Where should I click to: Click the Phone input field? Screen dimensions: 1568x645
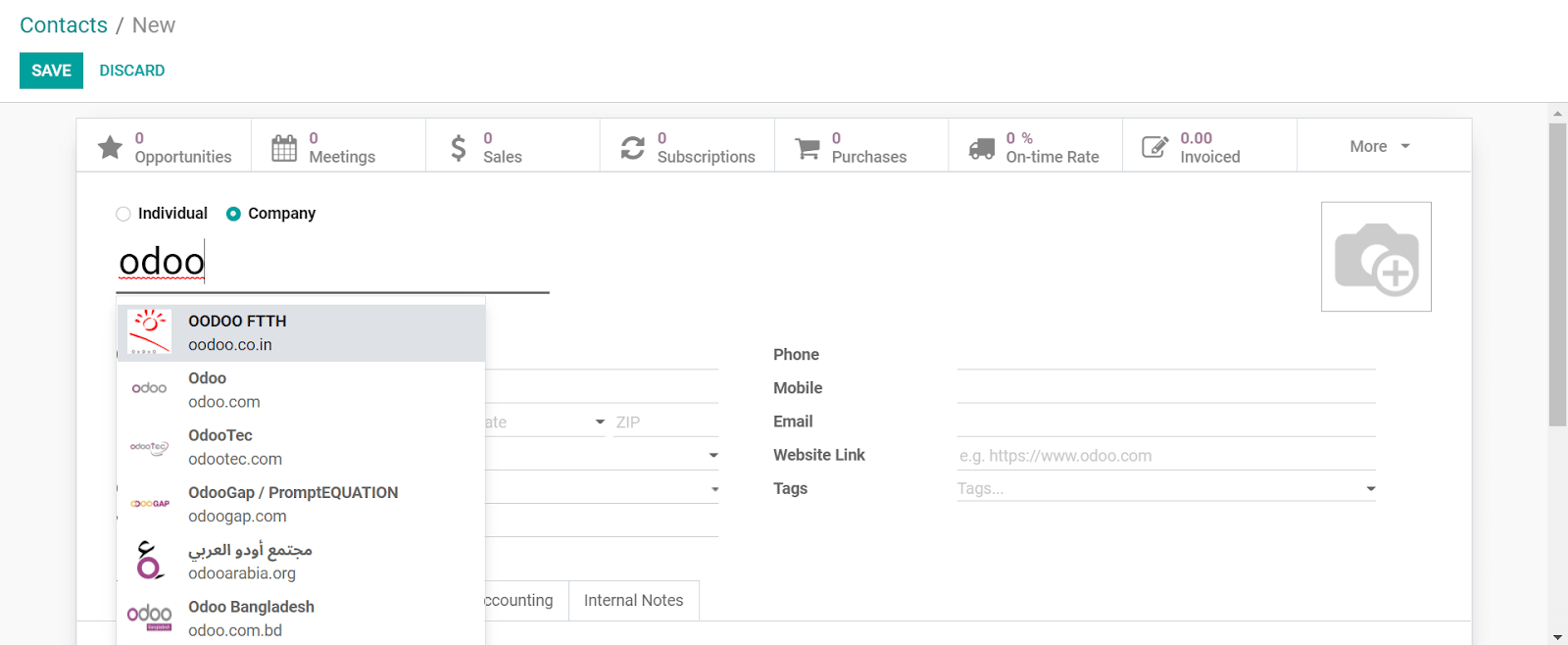tap(1166, 355)
